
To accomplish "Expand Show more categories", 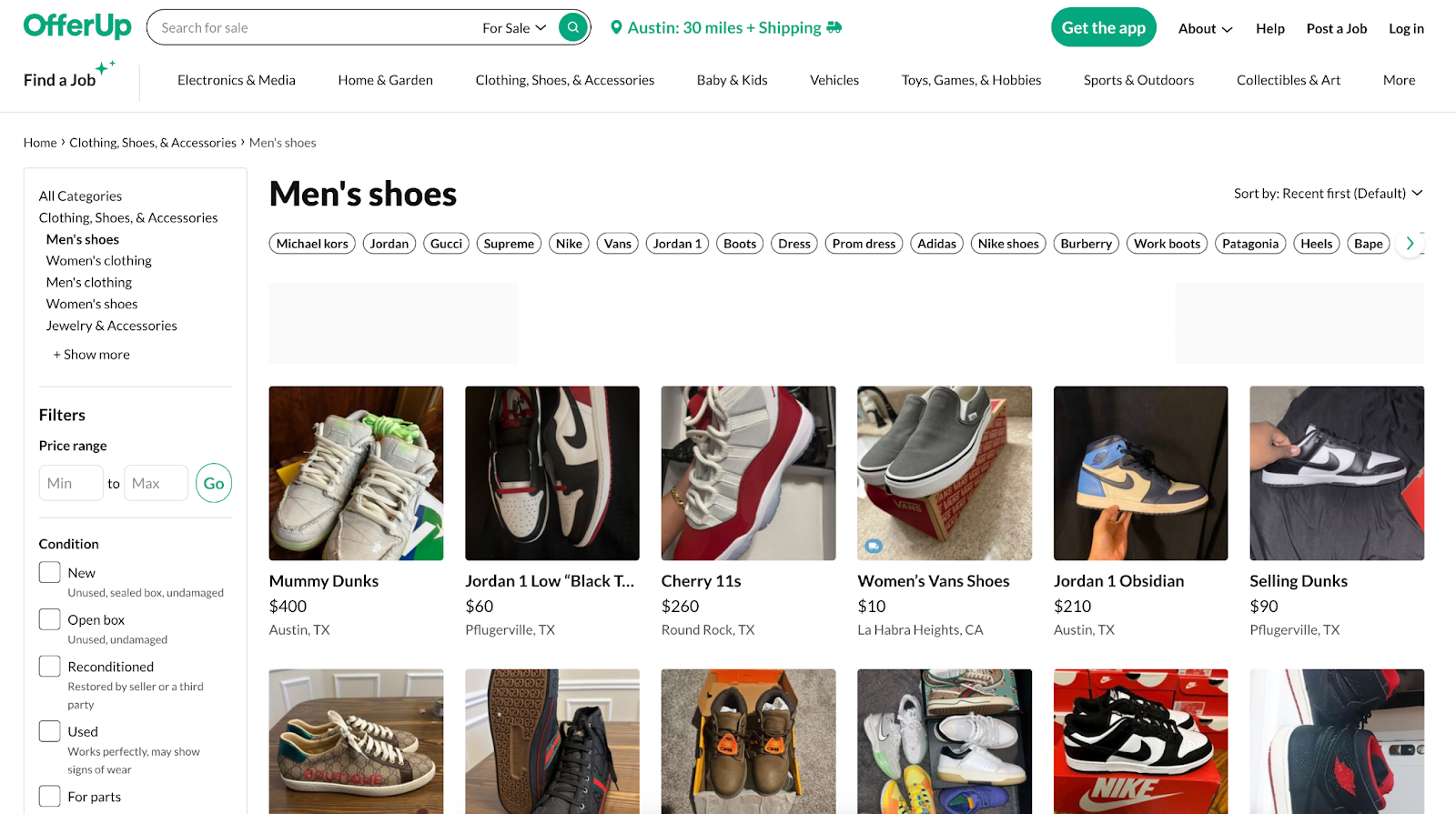I will [x=91, y=355].
